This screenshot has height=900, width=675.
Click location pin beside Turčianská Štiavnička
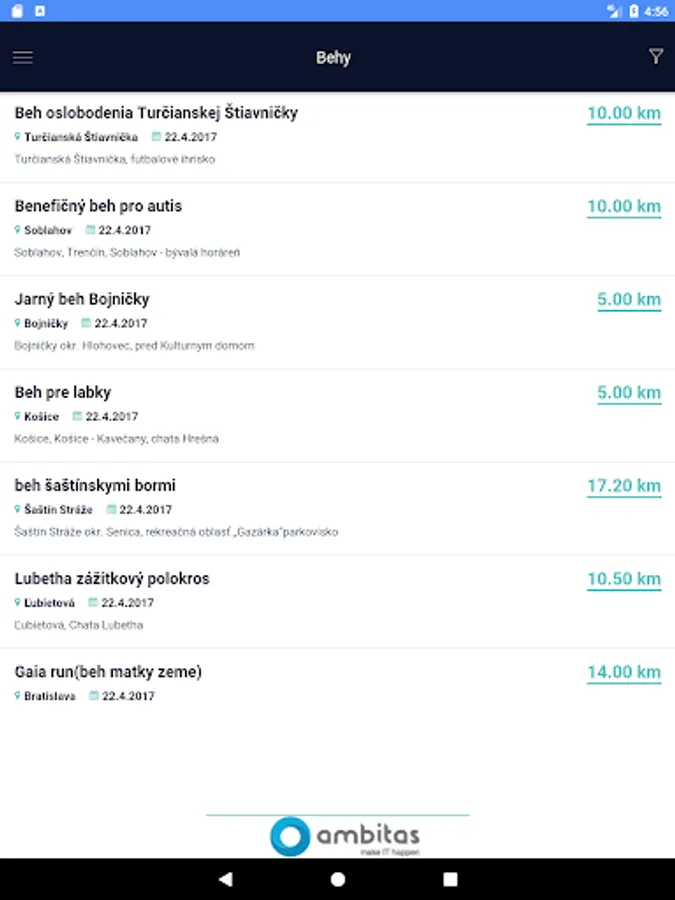coord(18,137)
